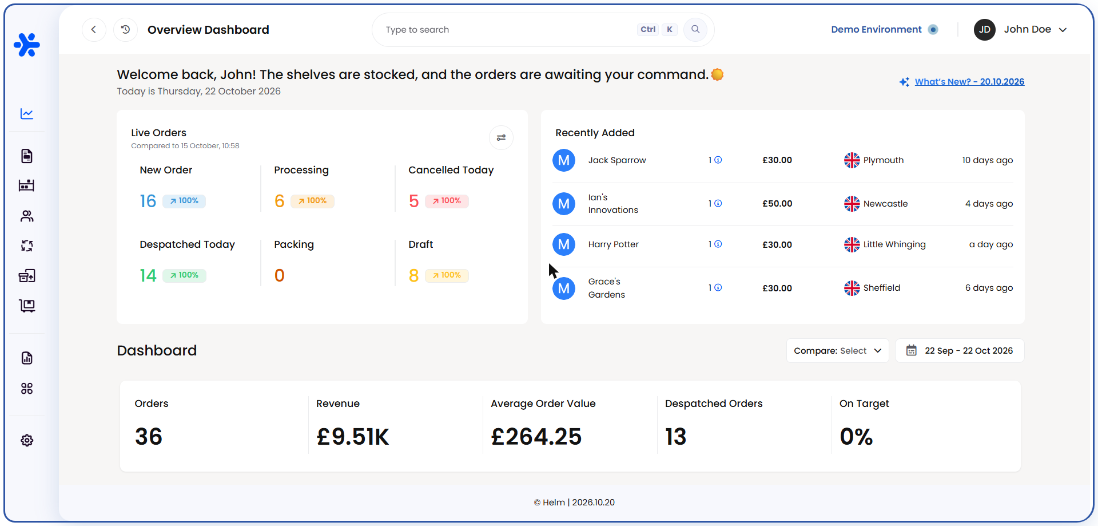Open the 22 Sep - 22 Oct 2026 date picker
The image size is (1098, 526).
[959, 351]
